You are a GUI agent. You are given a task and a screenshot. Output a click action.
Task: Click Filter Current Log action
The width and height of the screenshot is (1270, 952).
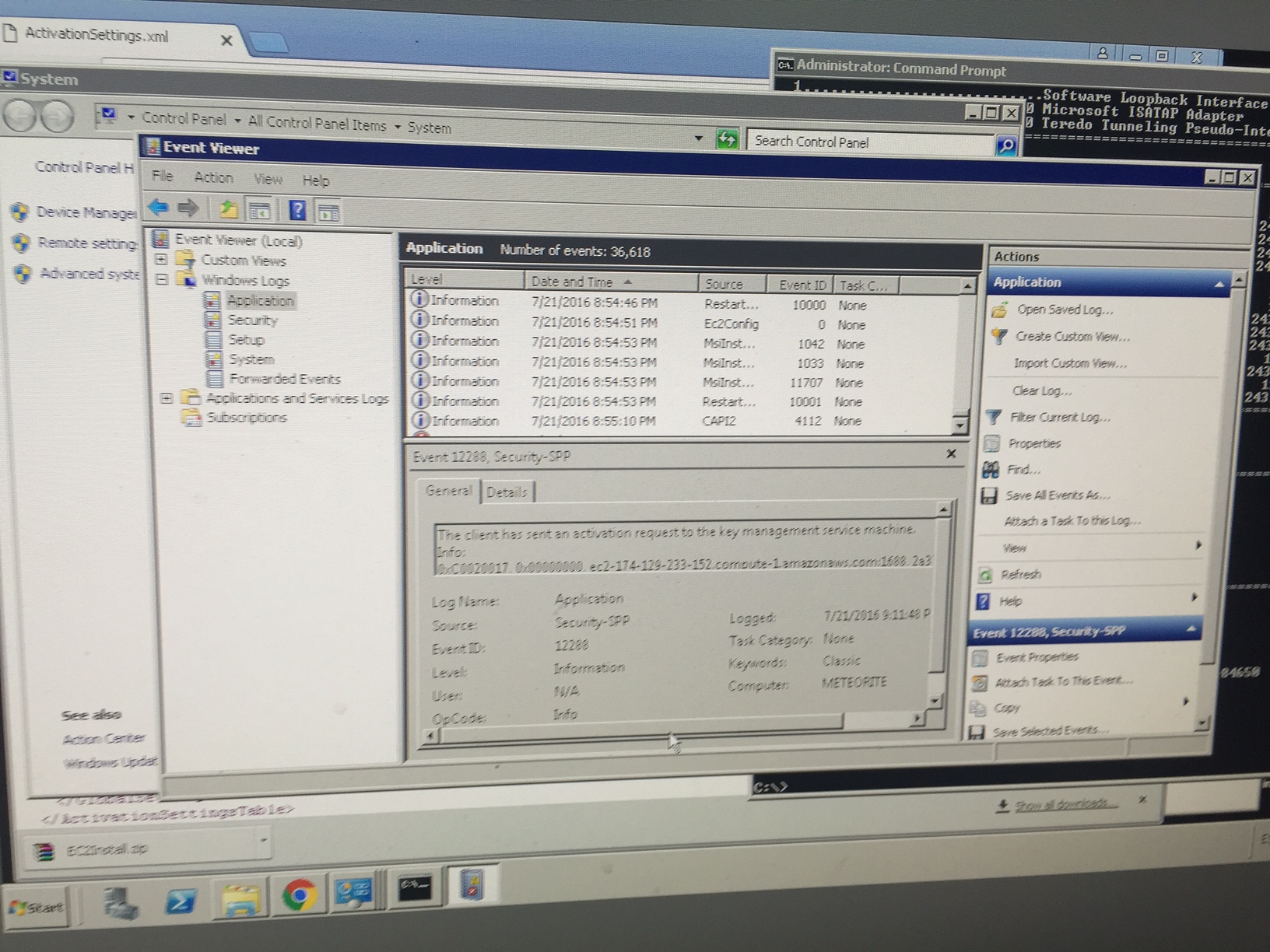point(1060,417)
